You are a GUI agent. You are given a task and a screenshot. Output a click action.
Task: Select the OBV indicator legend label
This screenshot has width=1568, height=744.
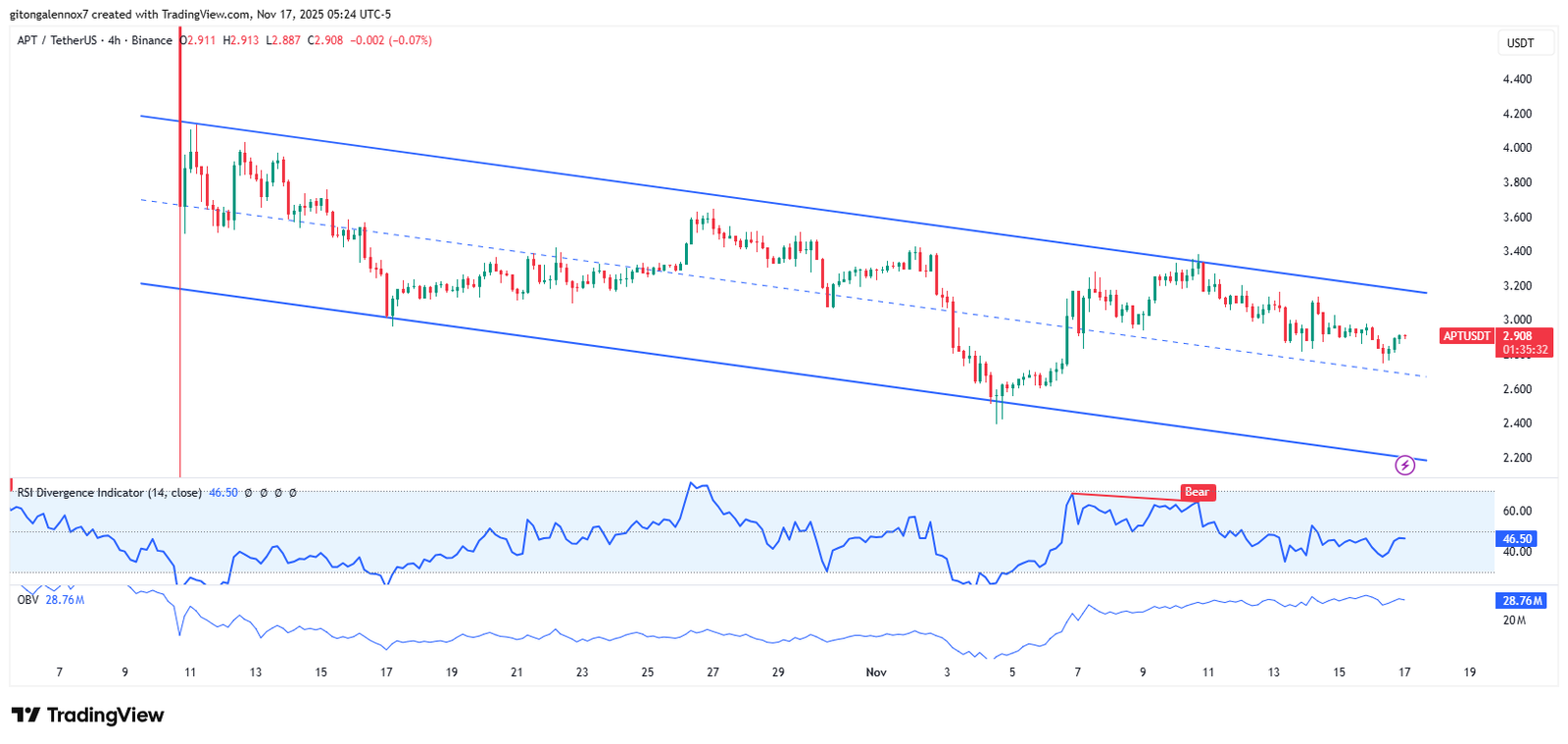pyautogui.click(x=27, y=600)
